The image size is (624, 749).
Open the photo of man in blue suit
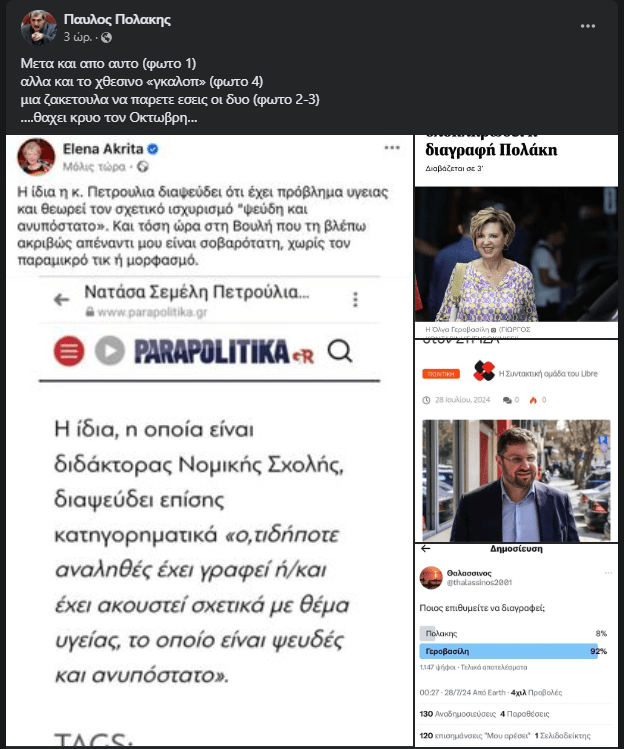tap(516, 481)
